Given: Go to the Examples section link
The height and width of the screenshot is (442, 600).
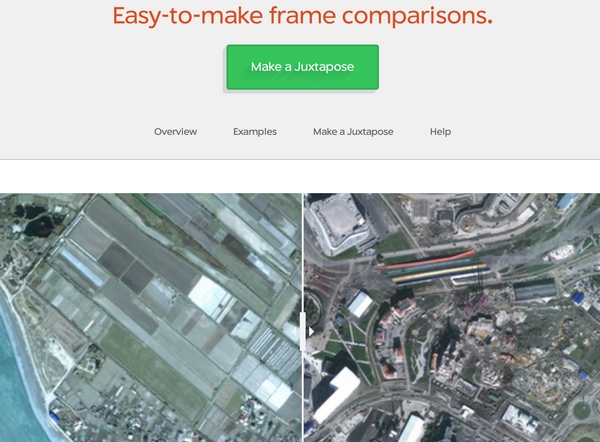Looking at the screenshot, I should point(255,132).
